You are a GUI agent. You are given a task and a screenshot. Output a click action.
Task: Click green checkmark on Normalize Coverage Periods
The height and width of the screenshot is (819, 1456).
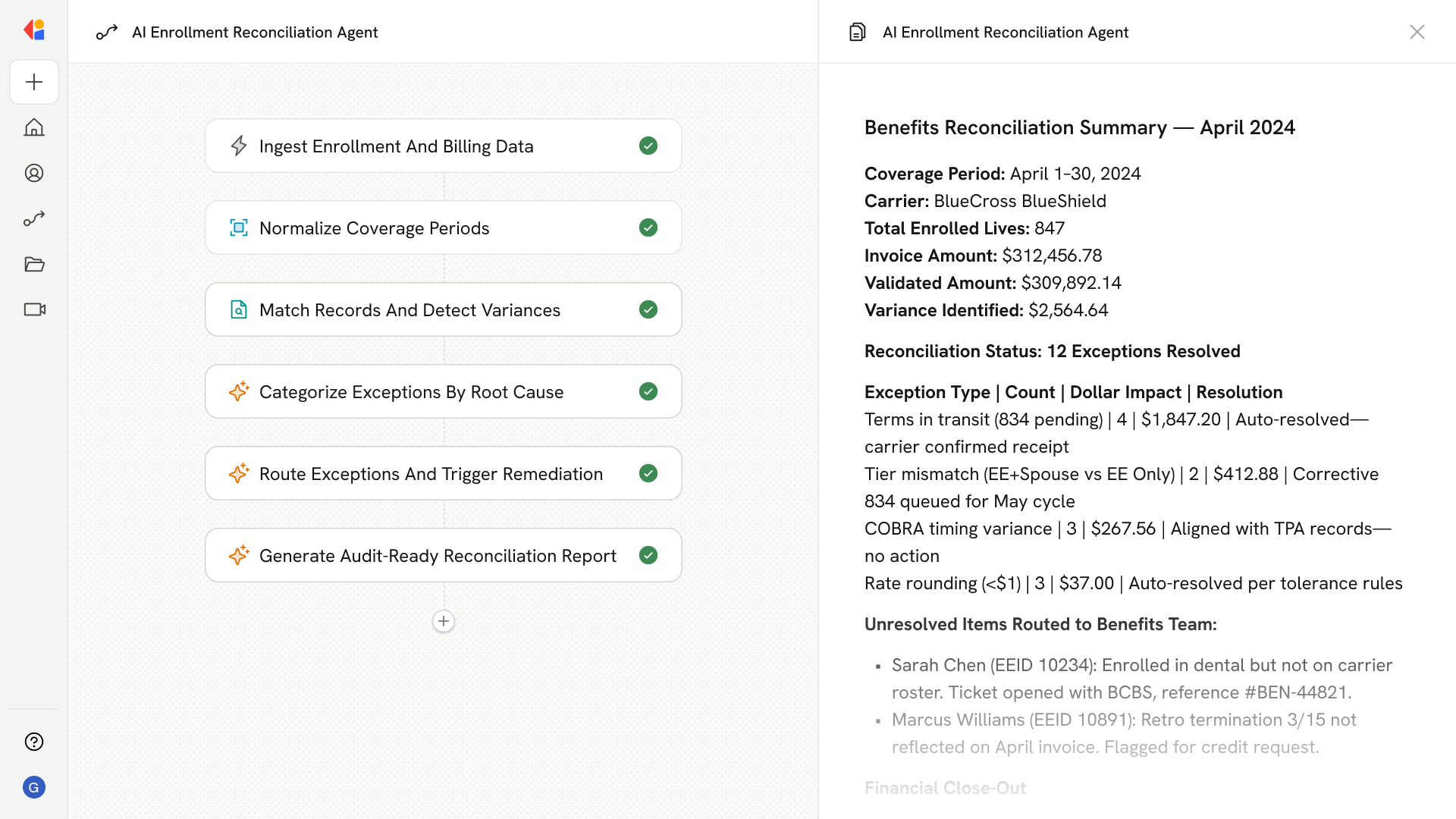648,227
